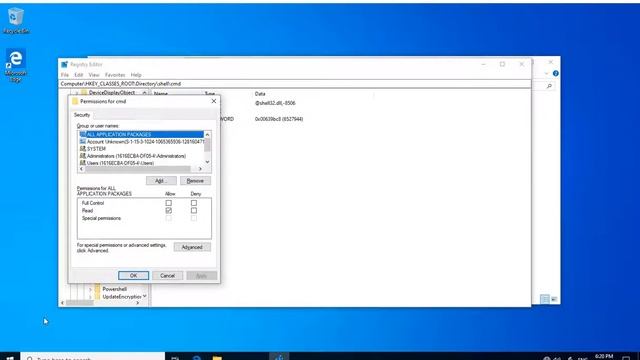
Task: Click Cancel in Permissions dialog
Action: 167,276
